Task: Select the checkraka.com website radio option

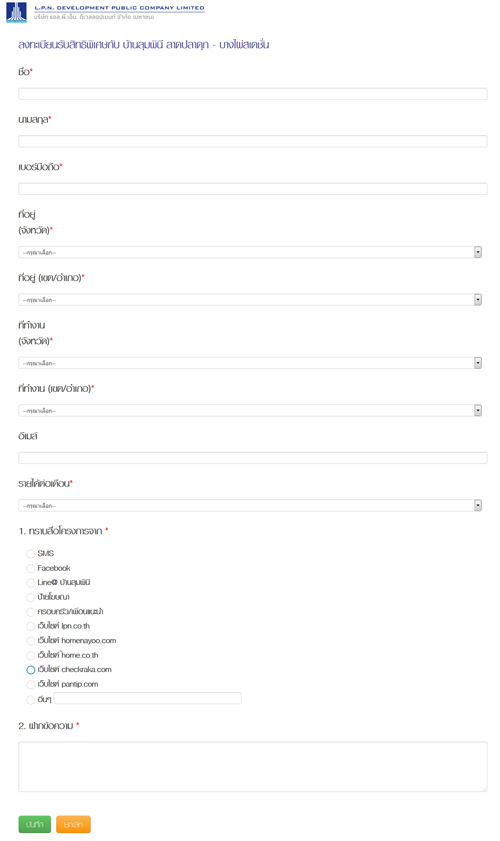Action: click(31, 669)
